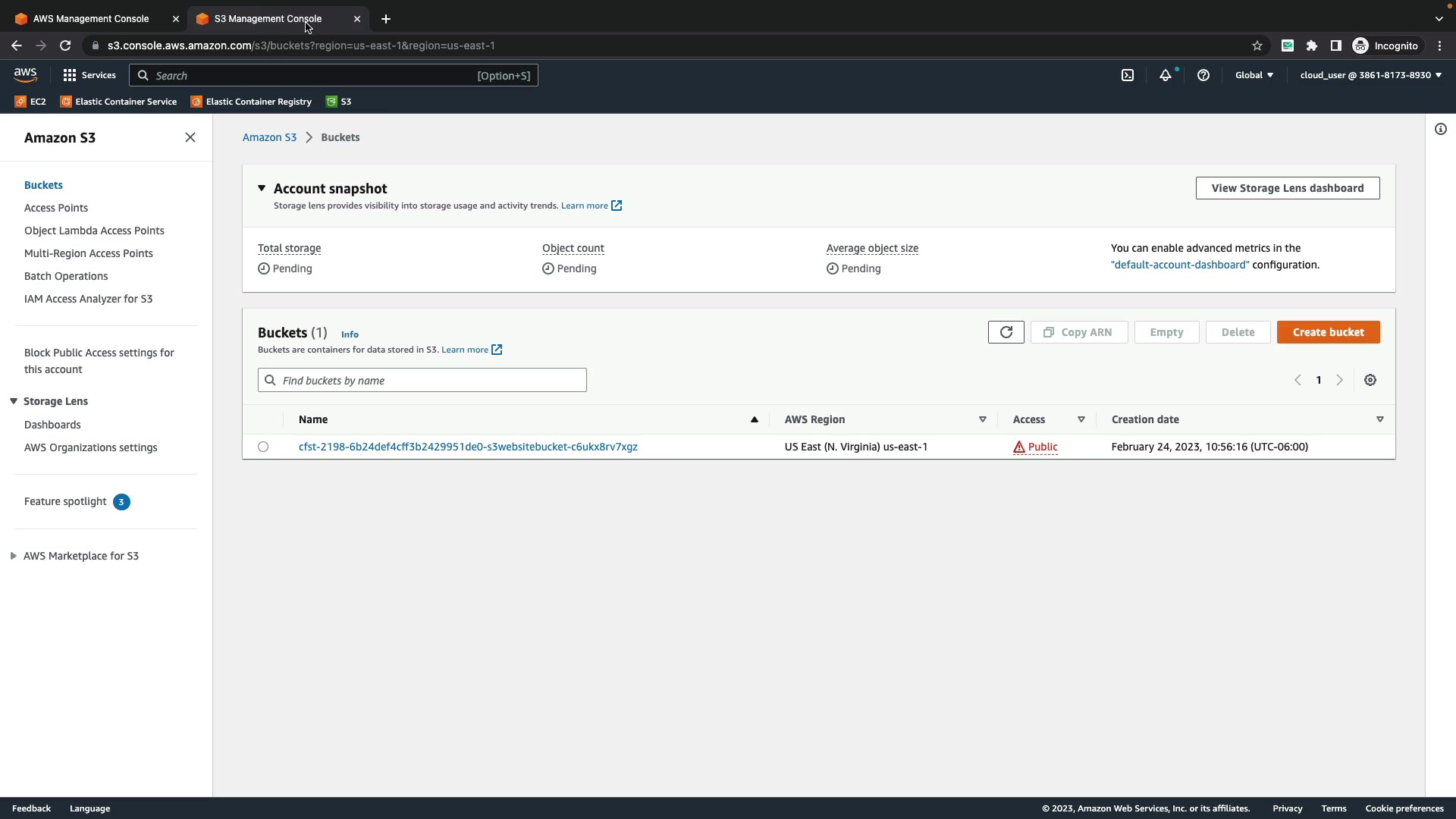Collapse the Account snapshot section

point(262,188)
